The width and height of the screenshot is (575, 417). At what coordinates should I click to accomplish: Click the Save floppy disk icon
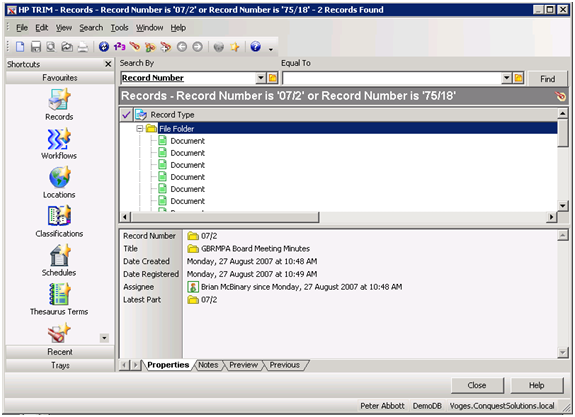tap(36, 47)
